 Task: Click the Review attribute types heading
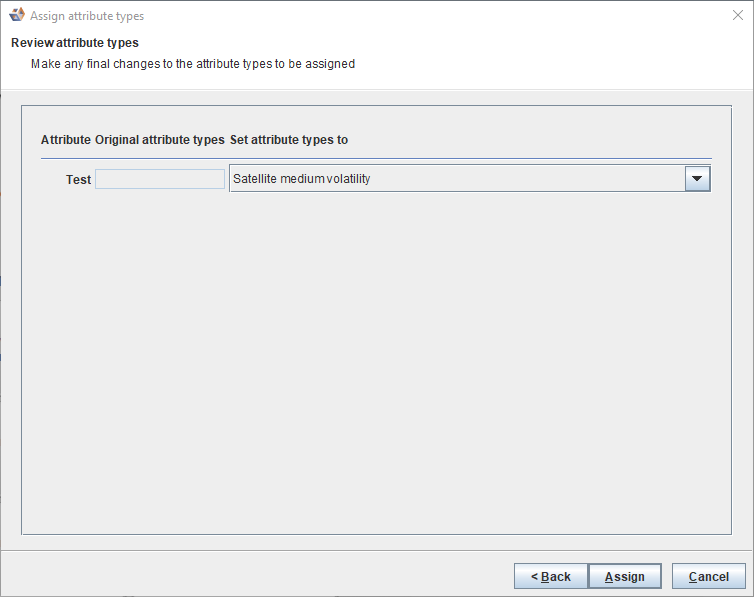point(75,43)
